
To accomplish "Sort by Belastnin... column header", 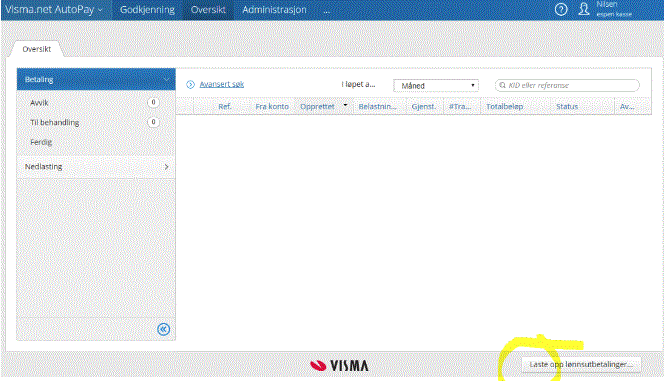I will pos(377,106).
